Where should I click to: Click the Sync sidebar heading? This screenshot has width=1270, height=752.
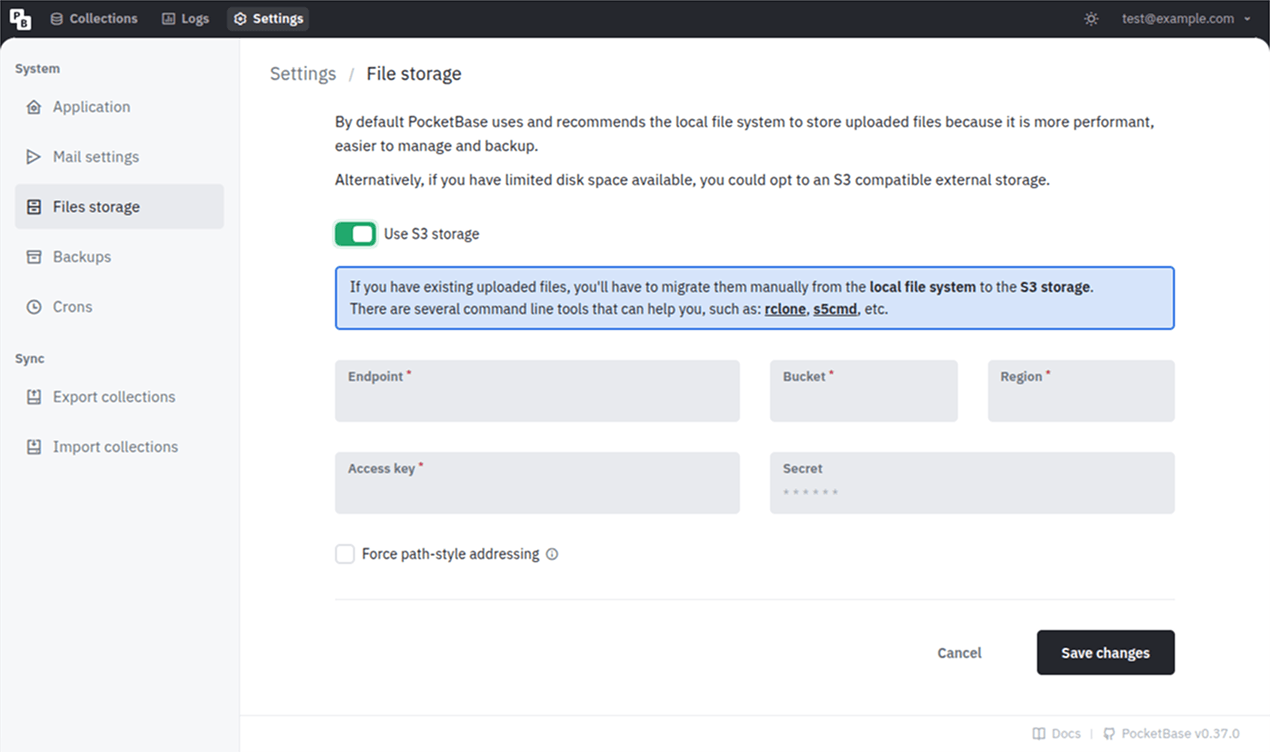coord(30,359)
